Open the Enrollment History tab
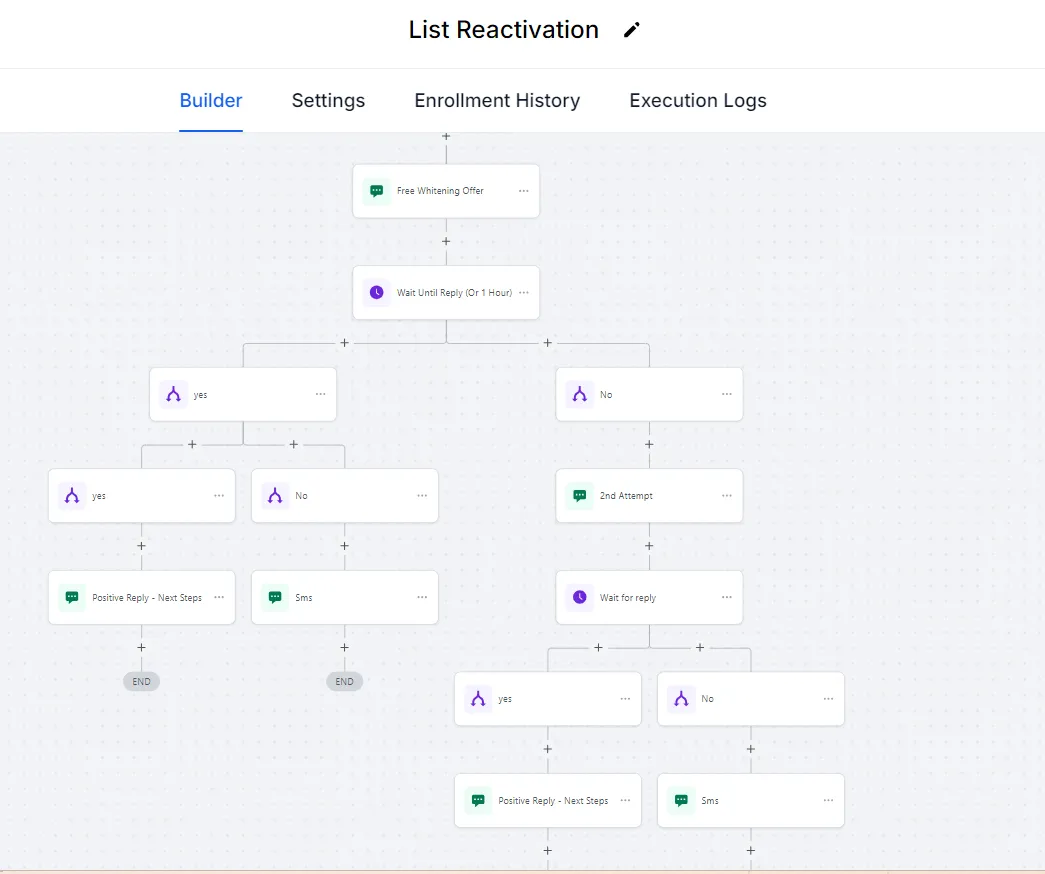 pyautogui.click(x=497, y=101)
